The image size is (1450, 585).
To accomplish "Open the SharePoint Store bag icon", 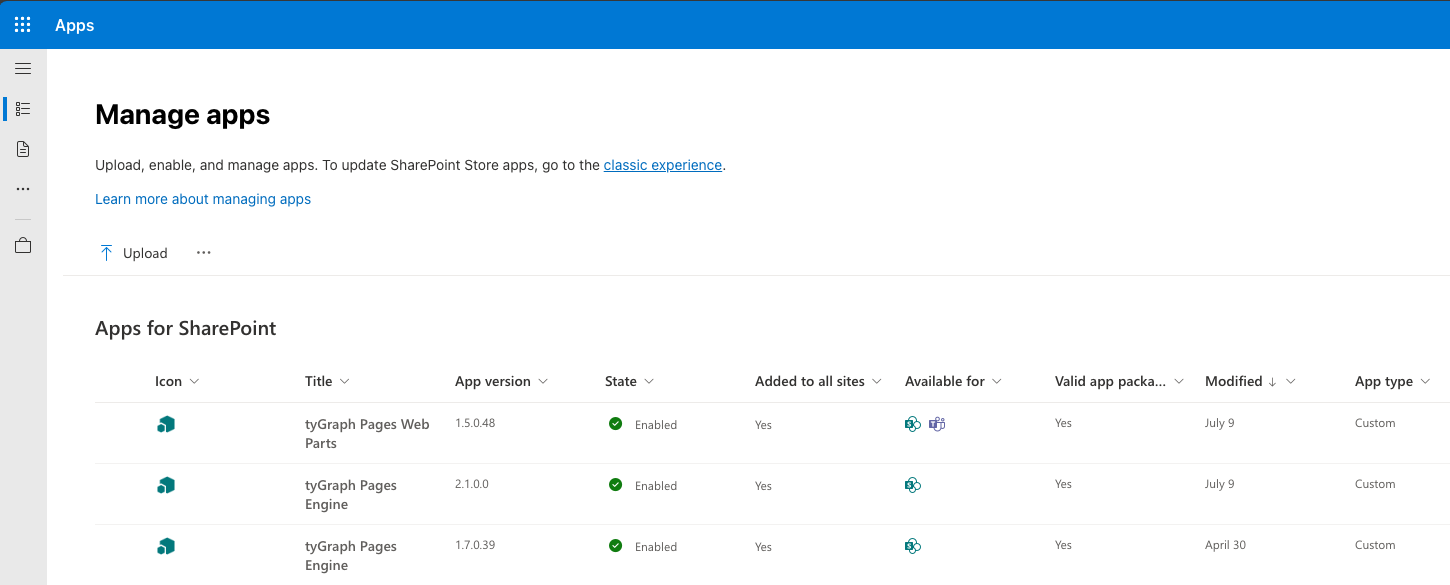I will [x=22, y=244].
